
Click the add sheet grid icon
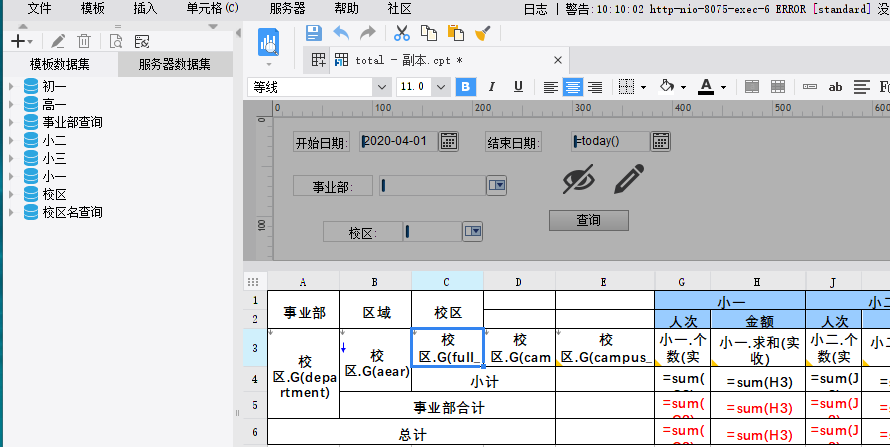pos(318,60)
